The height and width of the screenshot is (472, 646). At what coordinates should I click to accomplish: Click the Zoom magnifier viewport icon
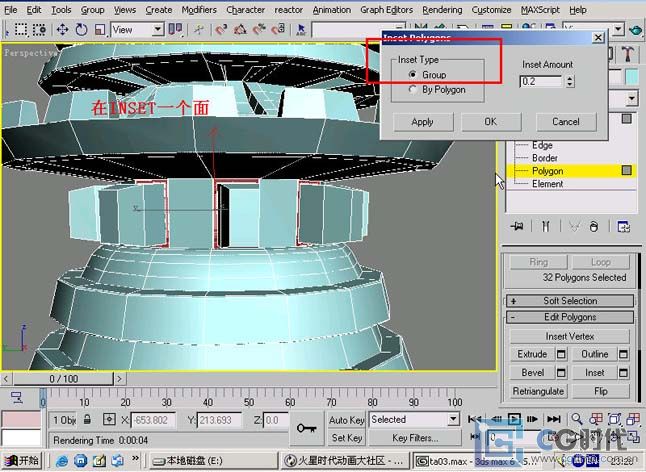pos(577,419)
